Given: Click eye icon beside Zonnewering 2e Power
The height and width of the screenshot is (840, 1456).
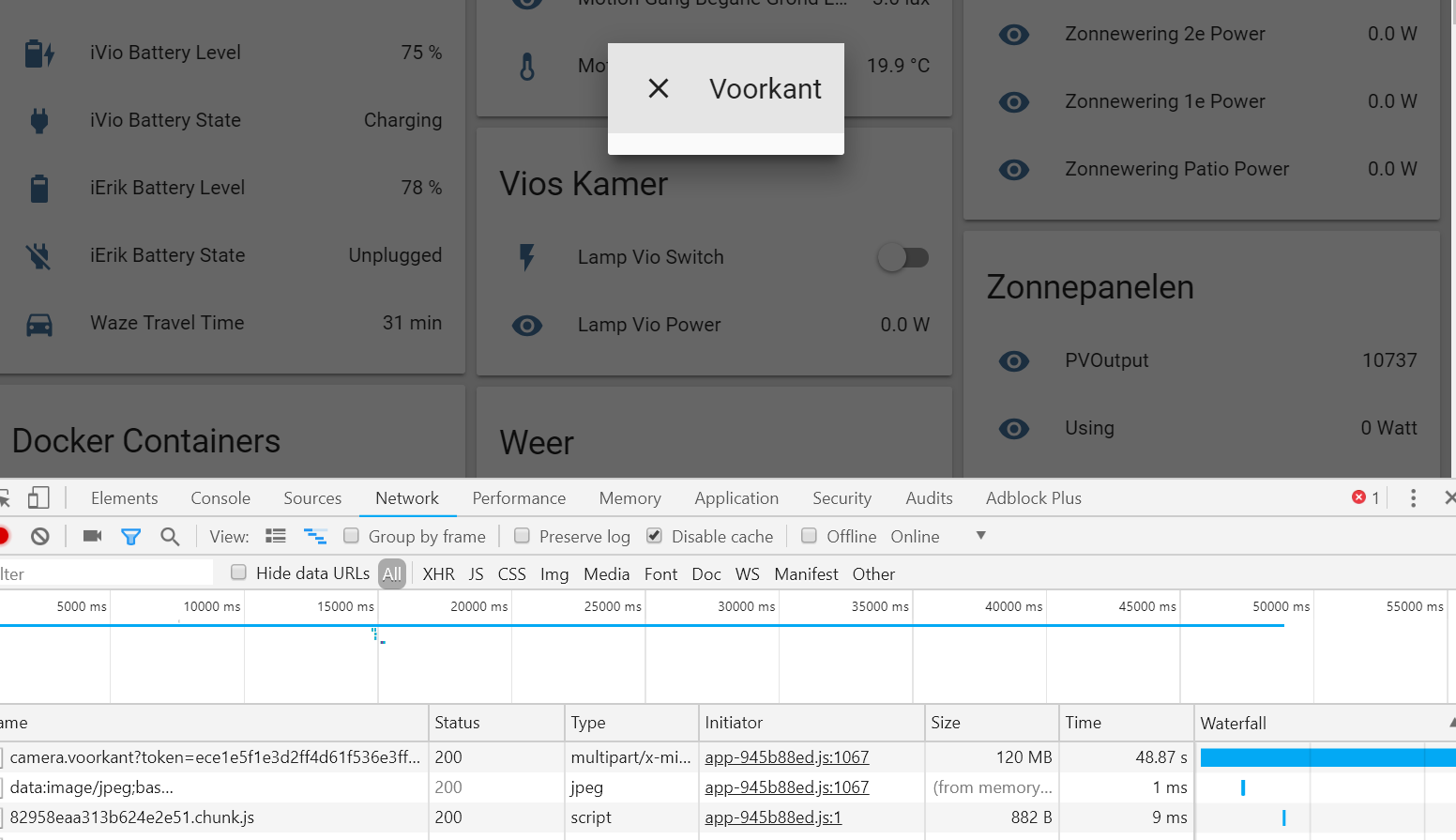Looking at the screenshot, I should pyautogui.click(x=1014, y=35).
